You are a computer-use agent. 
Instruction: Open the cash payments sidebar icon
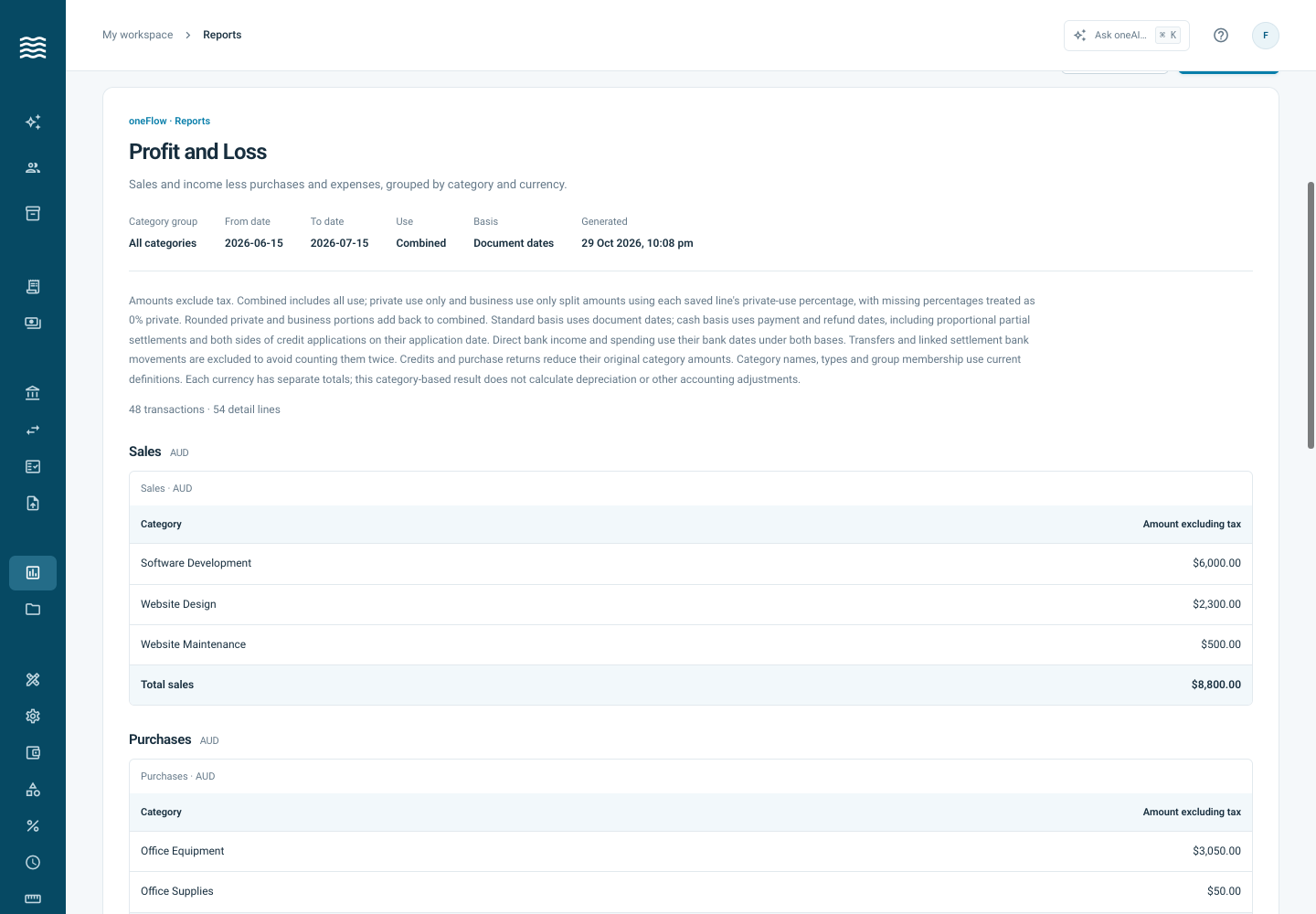pyautogui.click(x=33, y=324)
